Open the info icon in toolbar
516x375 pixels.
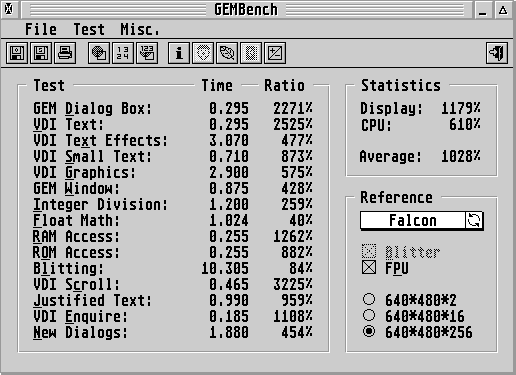pos(179,53)
